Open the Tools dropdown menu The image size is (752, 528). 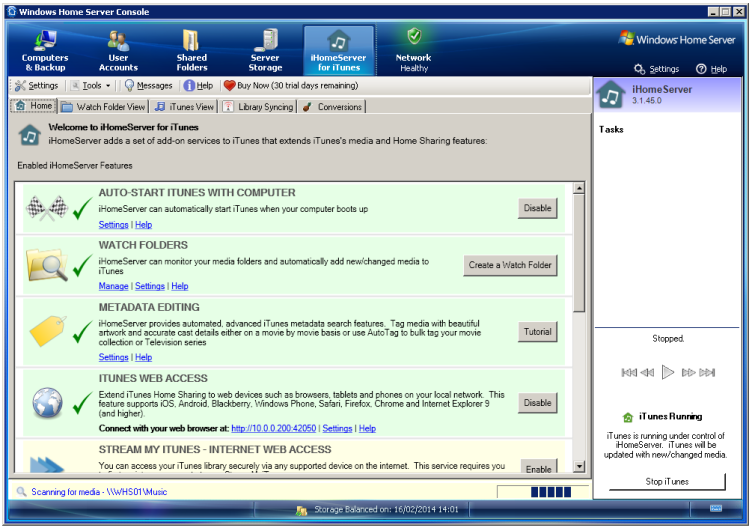pos(92,86)
